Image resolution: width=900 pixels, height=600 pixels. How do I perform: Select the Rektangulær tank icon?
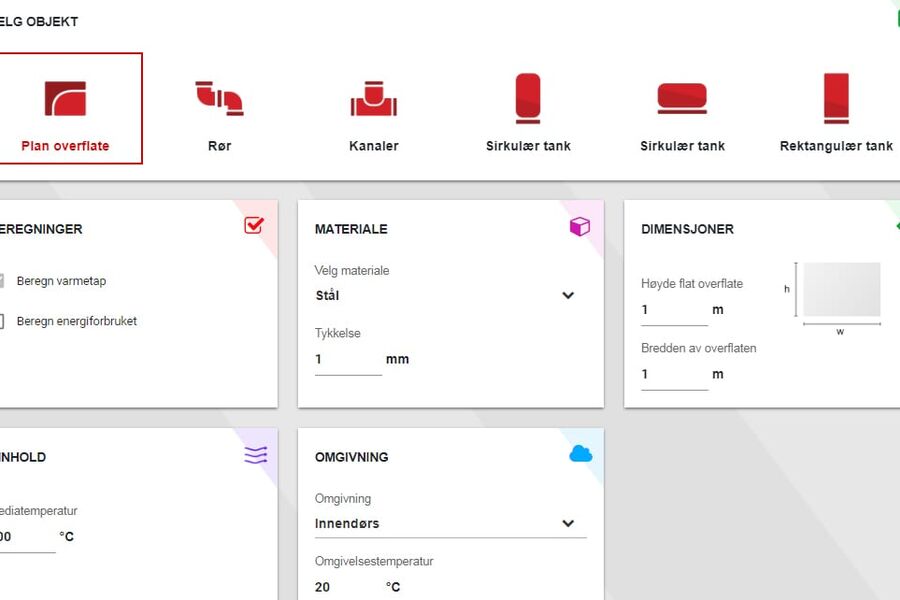tap(836, 99)
